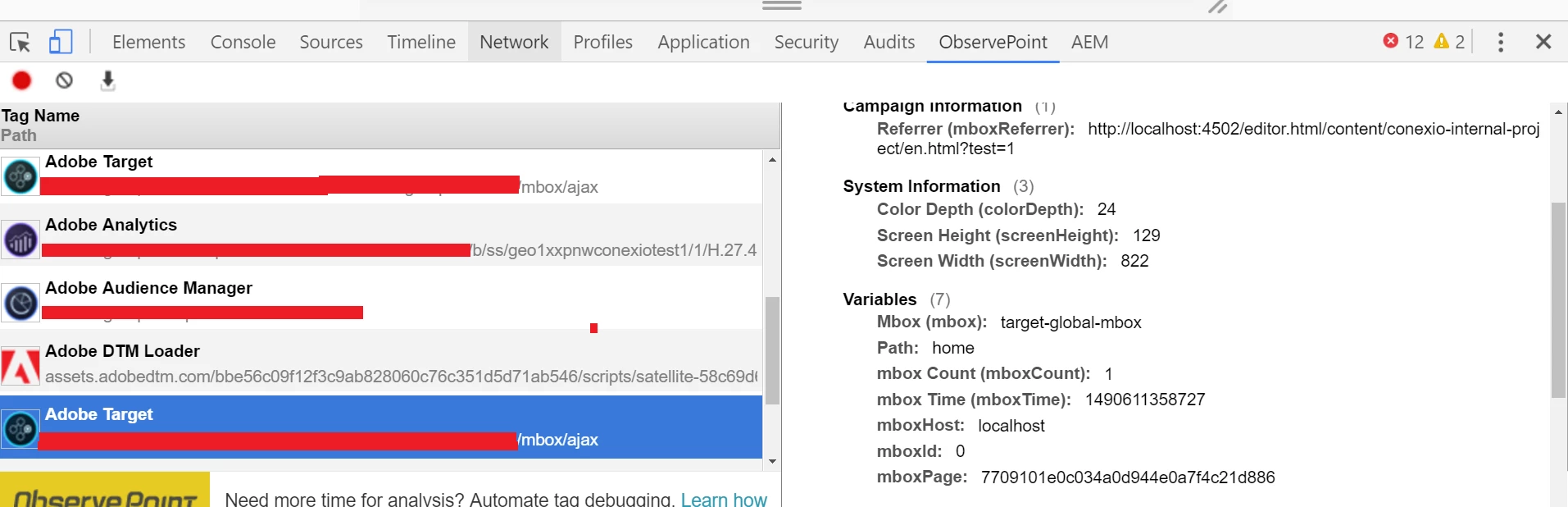Select the Adobe Analytics tag icon

(x=20, y=240)
